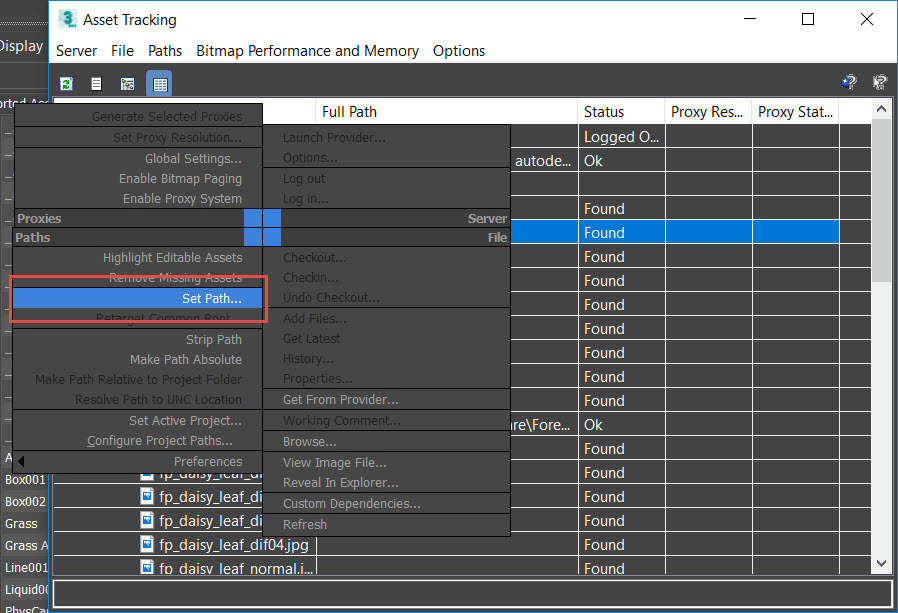Switch to Tree View icon

pos(127,84)
